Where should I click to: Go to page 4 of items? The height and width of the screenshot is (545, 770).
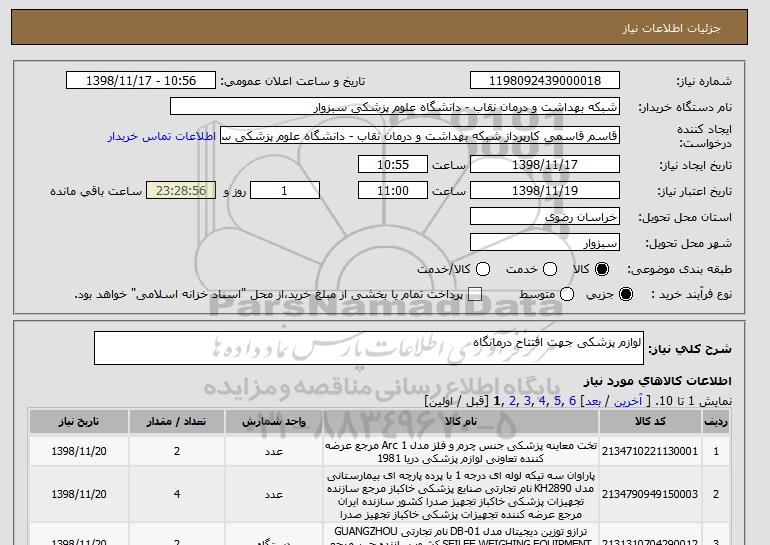coord(542,401)
